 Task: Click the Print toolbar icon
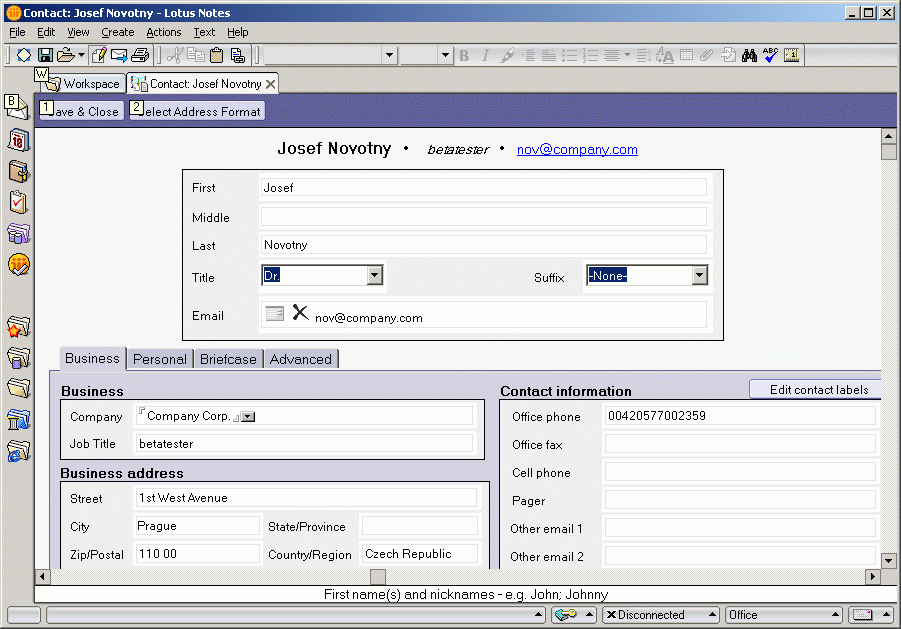coord(140,55)
